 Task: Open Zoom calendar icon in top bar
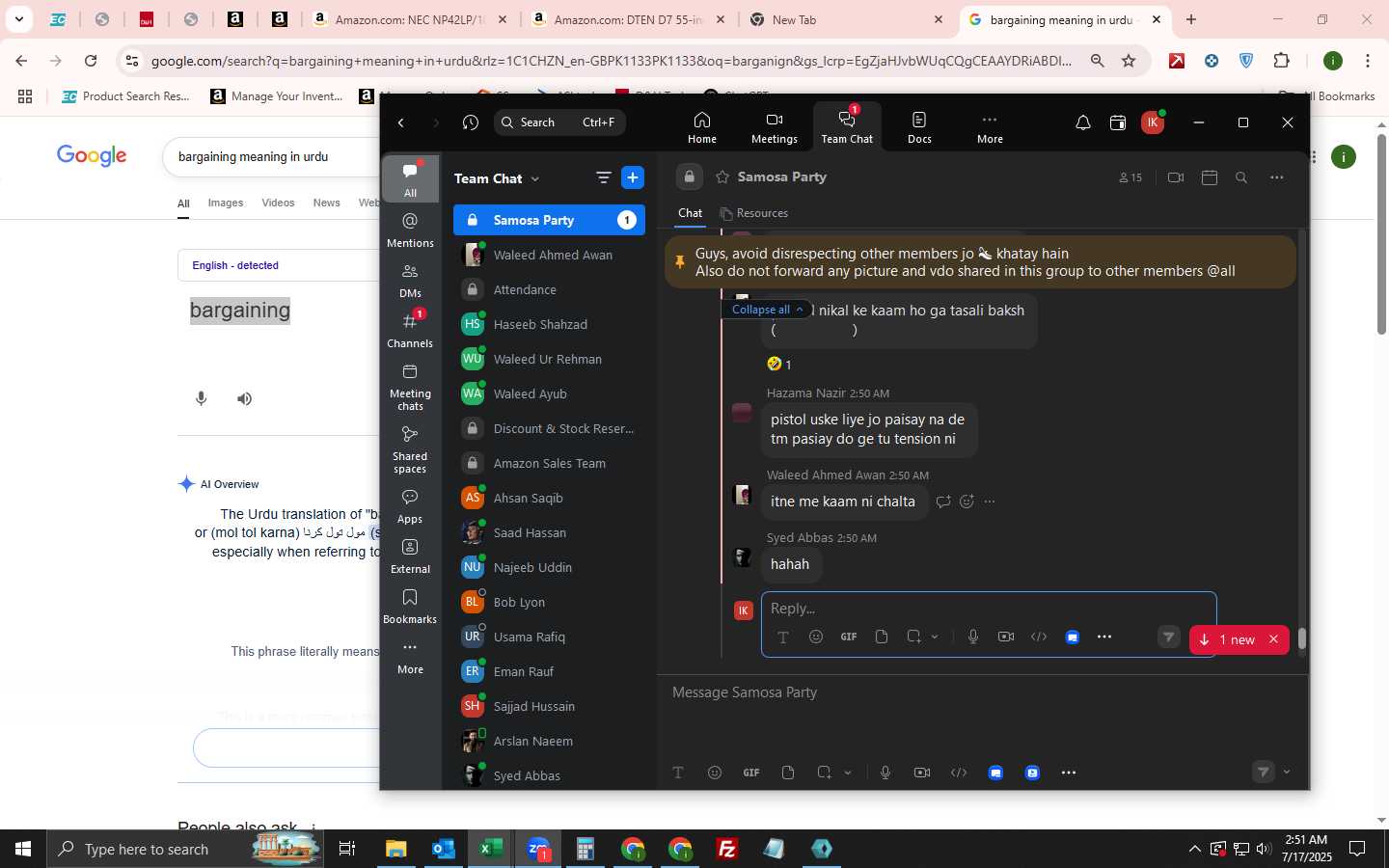[x=1118, y=122]
